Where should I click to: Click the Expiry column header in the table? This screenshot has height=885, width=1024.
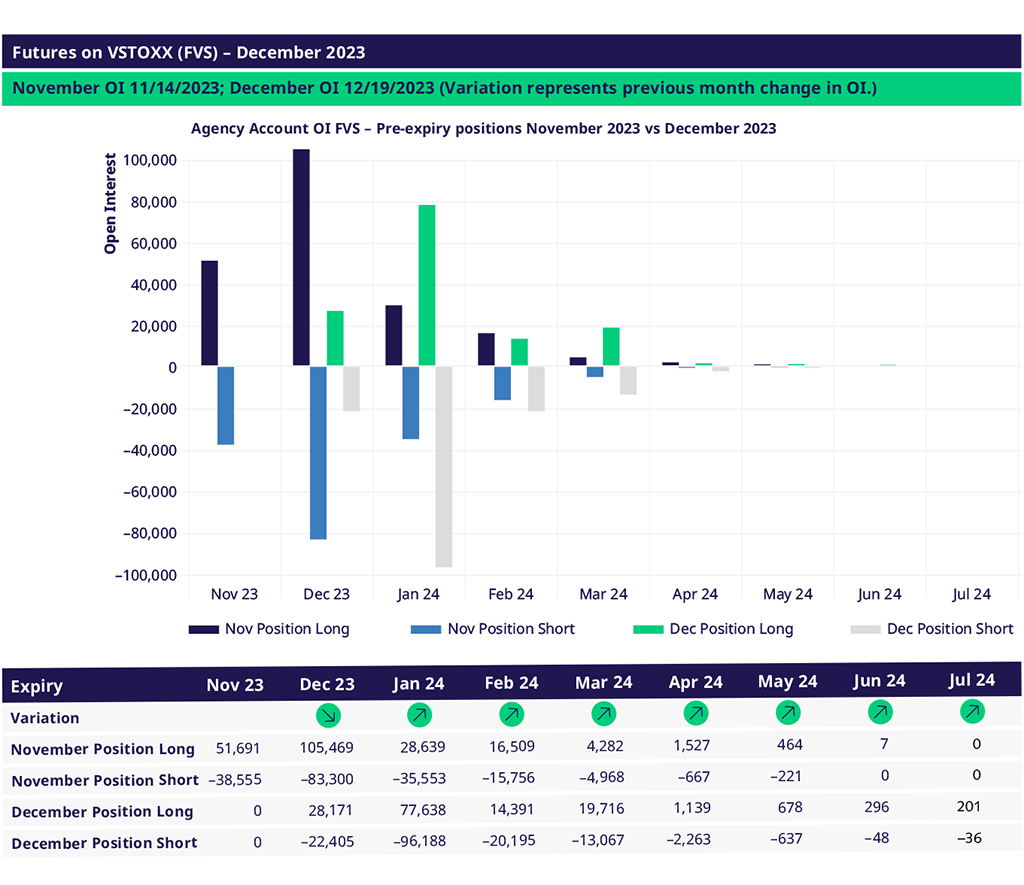coord(37,686)
